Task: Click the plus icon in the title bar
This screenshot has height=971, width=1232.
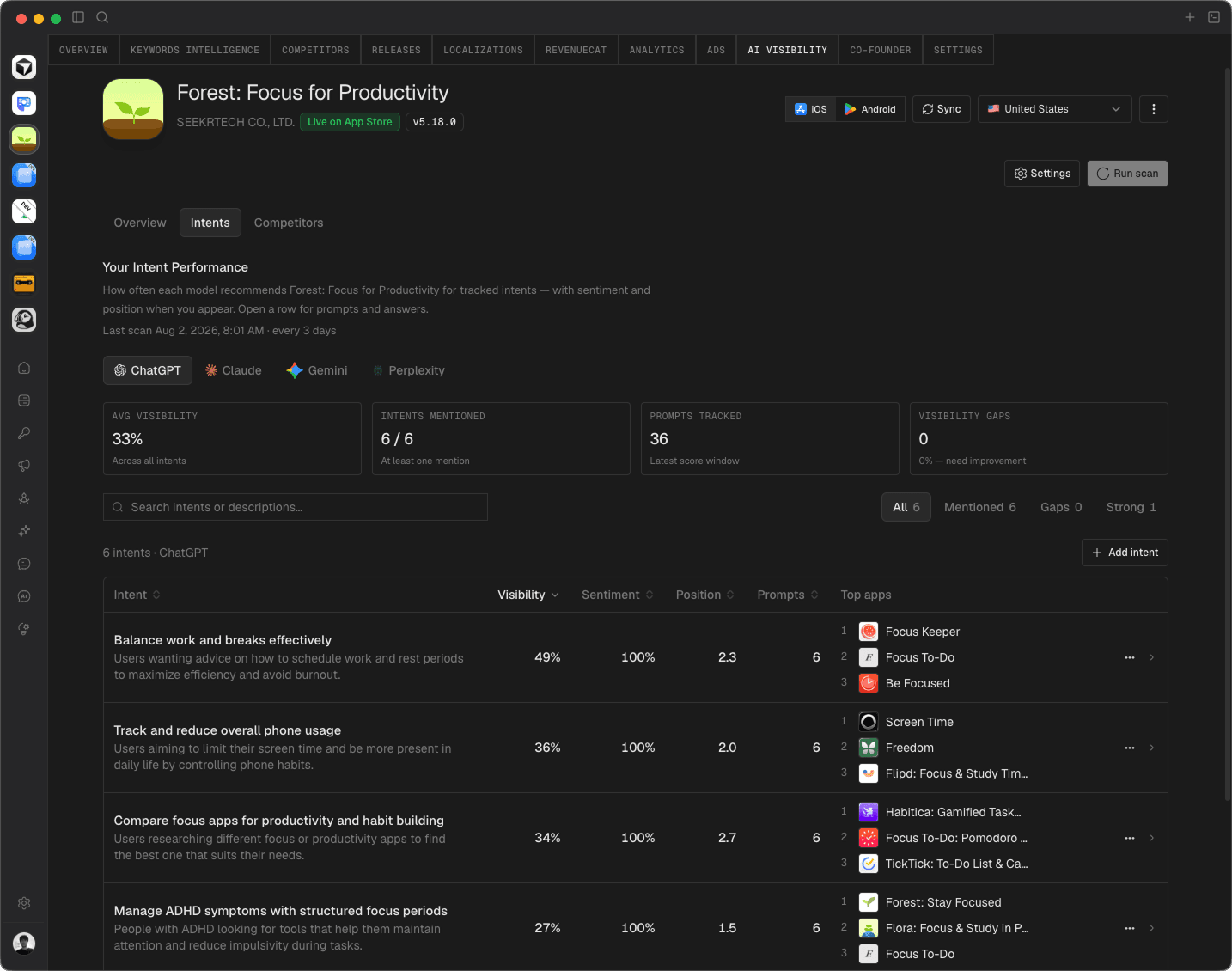Action: [1190, 17]
